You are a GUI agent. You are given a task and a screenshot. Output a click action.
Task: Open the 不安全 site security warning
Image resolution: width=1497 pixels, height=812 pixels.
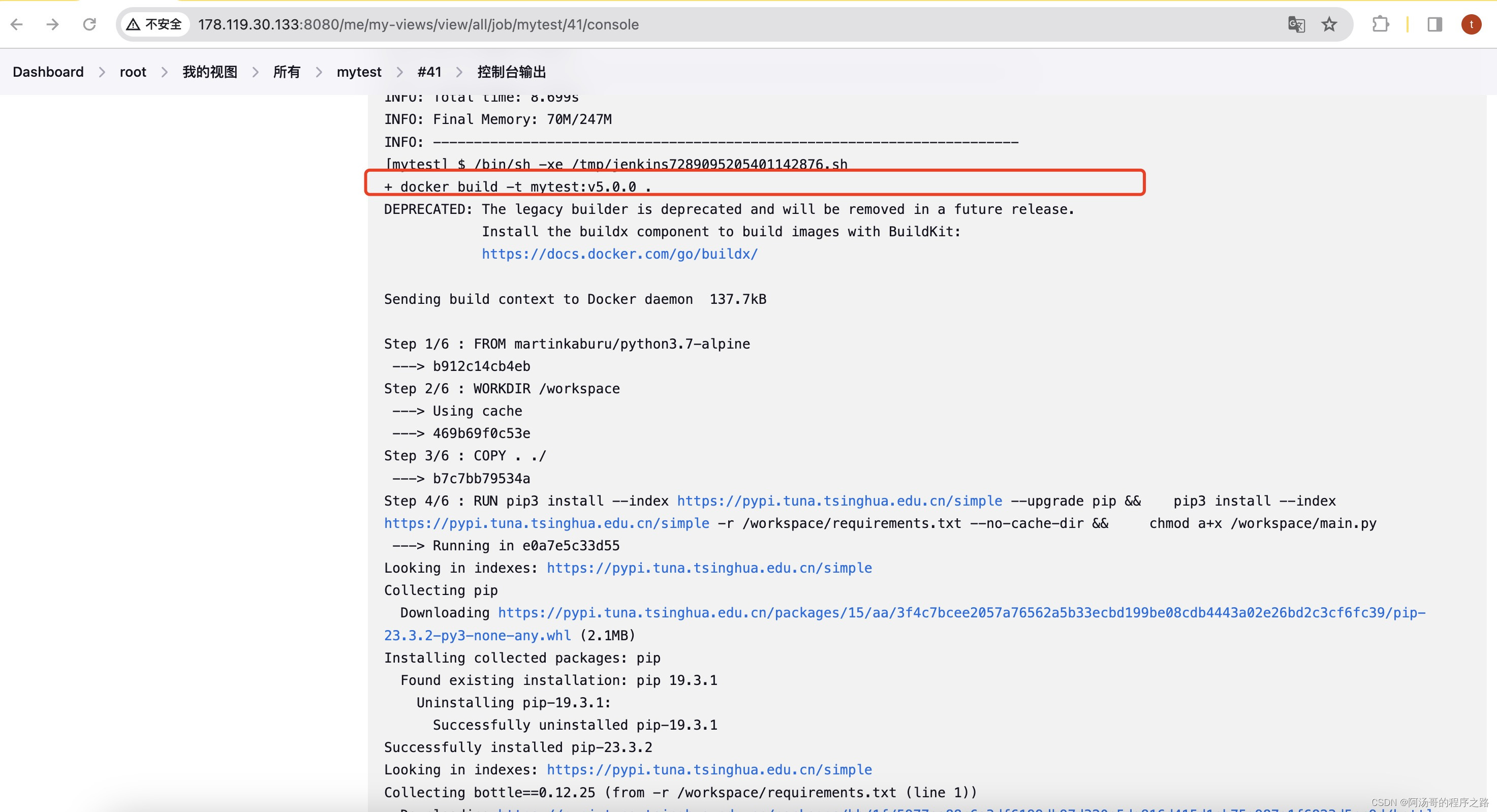click(155, 24)
